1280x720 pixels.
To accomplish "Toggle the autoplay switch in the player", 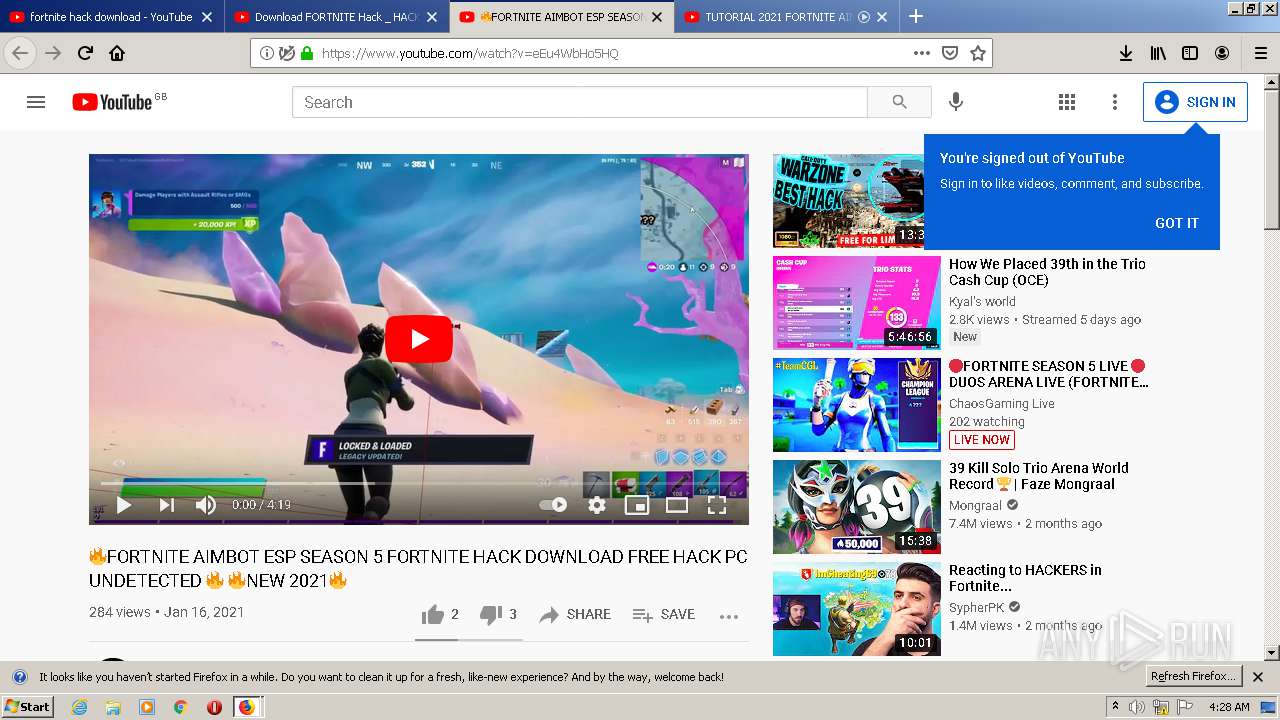I will click(553, 505).
